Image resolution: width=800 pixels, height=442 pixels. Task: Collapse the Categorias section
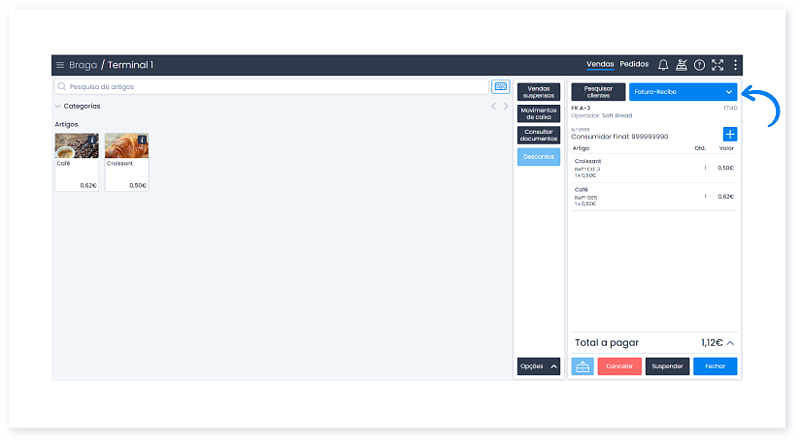[58, 106]
